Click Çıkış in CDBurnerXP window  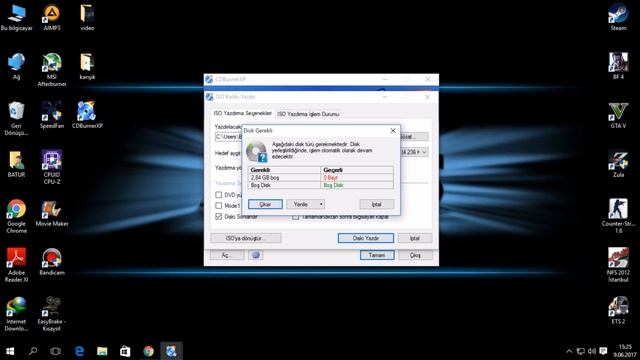(x=415, y=255)
